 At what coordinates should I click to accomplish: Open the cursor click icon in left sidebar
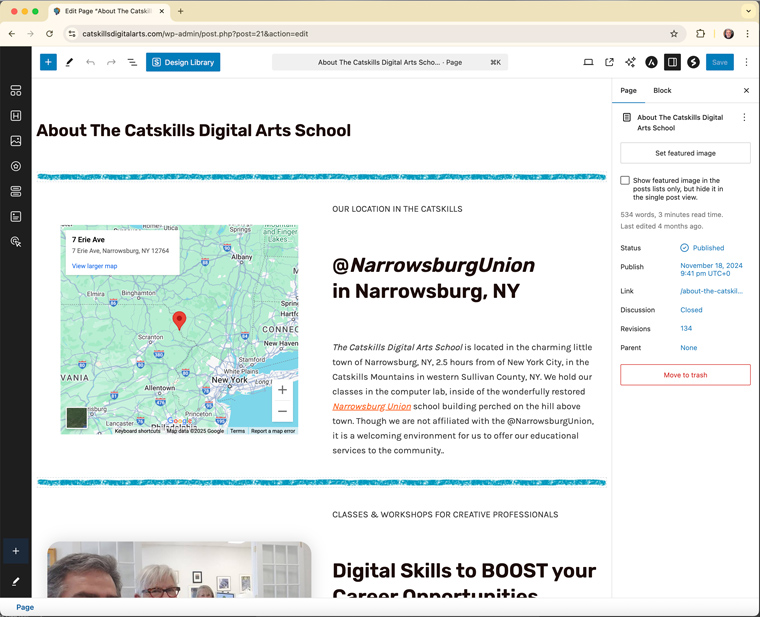[16, 242]
